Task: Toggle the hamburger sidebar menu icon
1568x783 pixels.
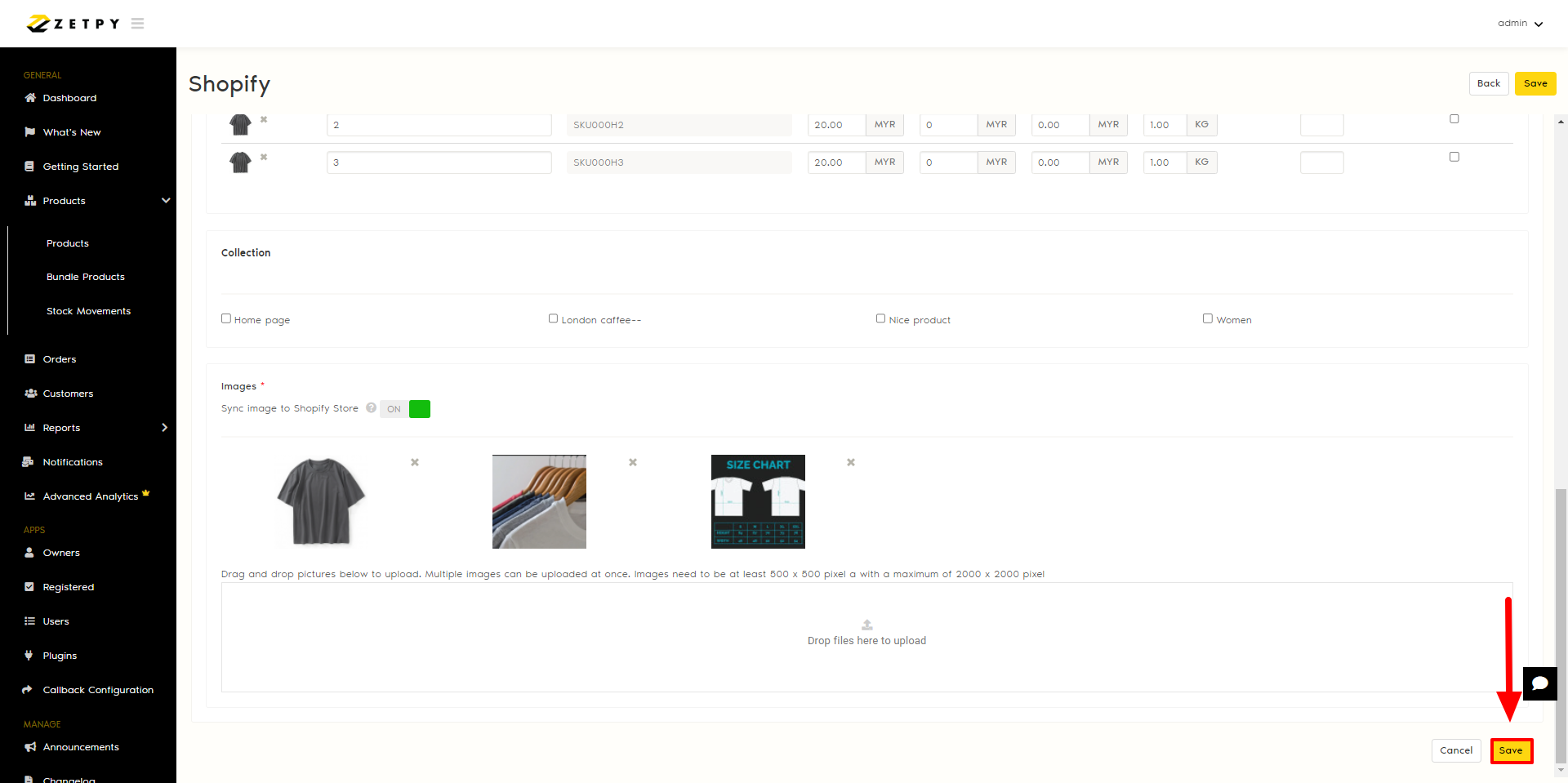Action: (x=137, y=24)
